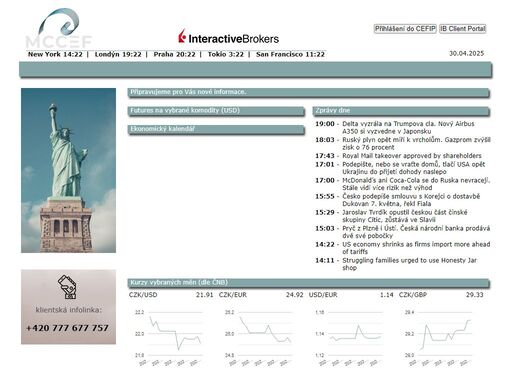Click the Londýn 19:22 clock
This screenshot has width=512, height=384.
[x=118, y=54]
